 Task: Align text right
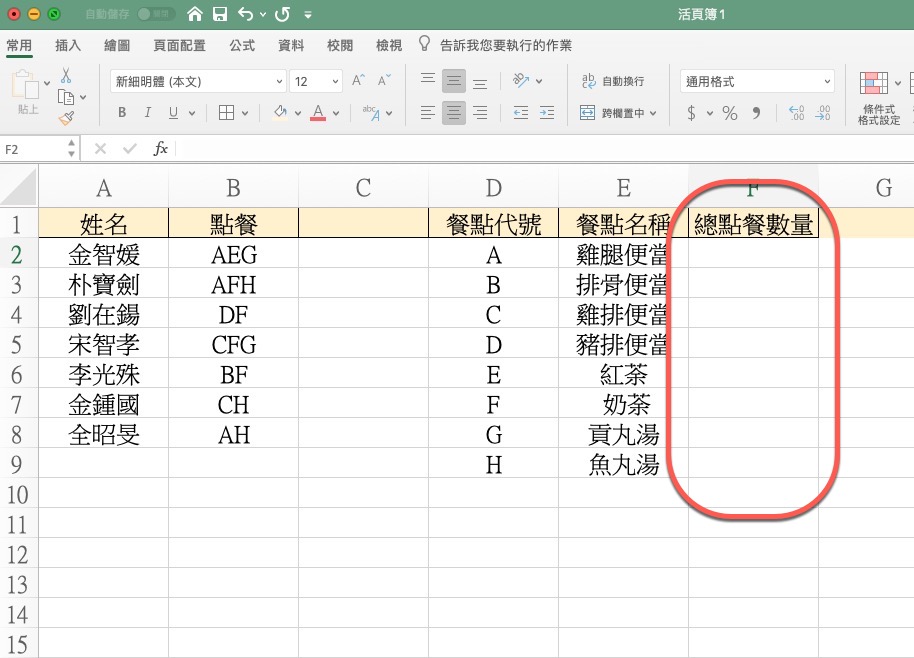[480, 112]
